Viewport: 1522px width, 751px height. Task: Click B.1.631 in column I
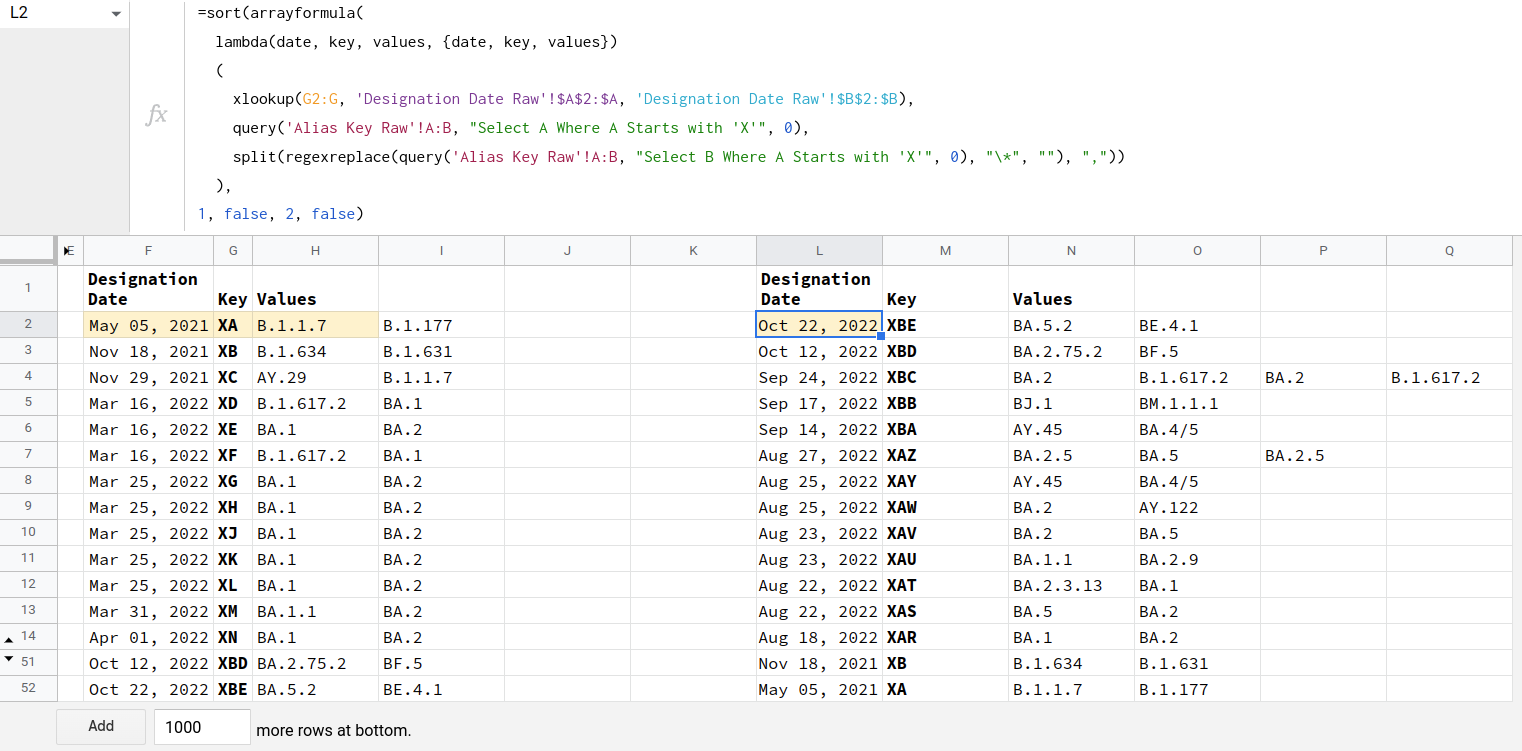click(x=442, y=351)
